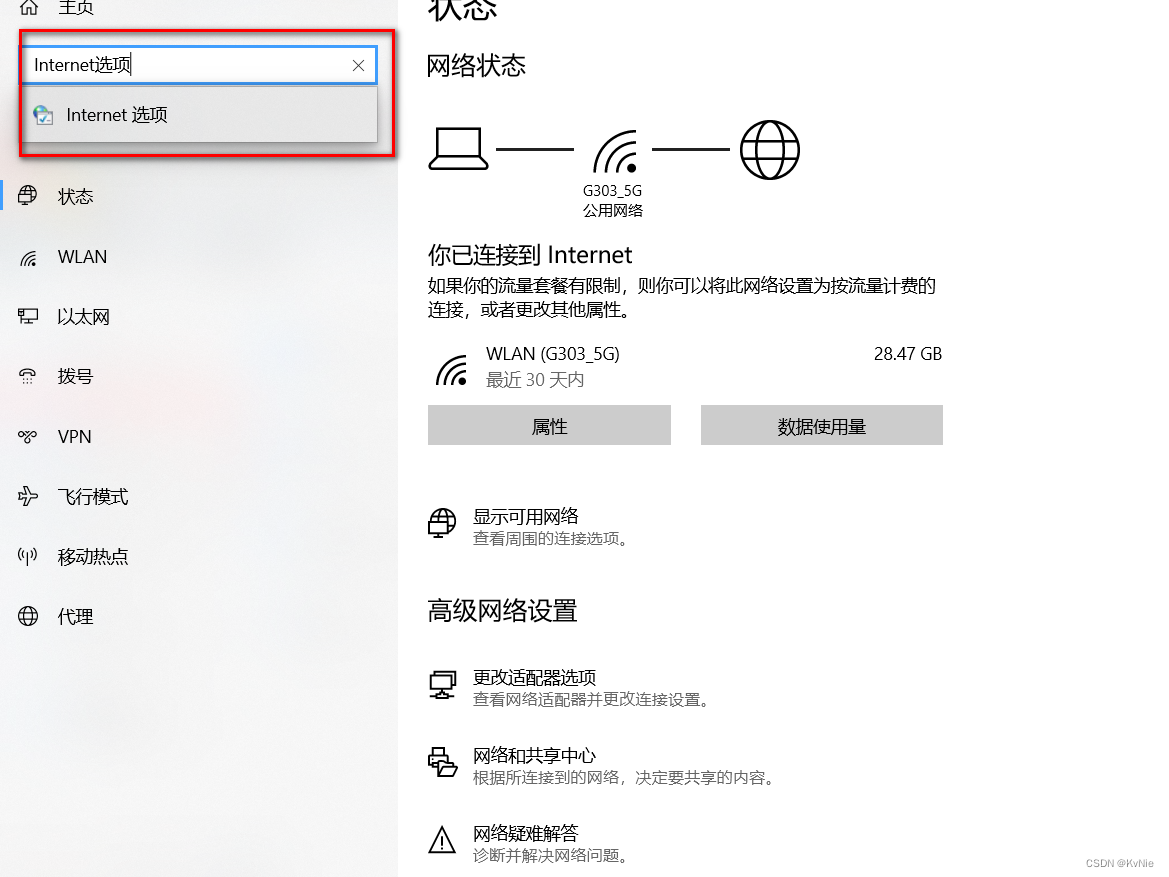Open 移动热点 mobile hotspot settings
1169x877 pixels.
[92, 556]
